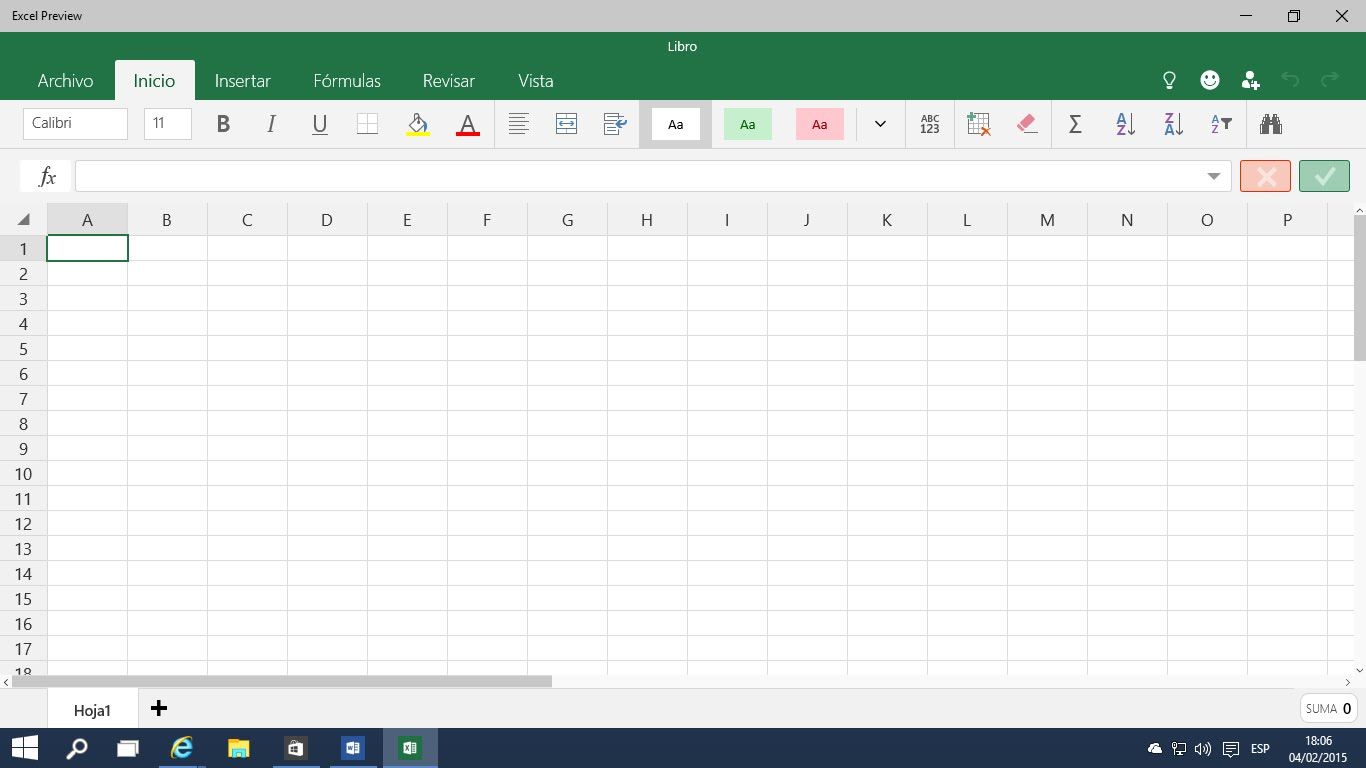Click the ABC 123 number format icon
1366x768 pixels.
(929, 124)
